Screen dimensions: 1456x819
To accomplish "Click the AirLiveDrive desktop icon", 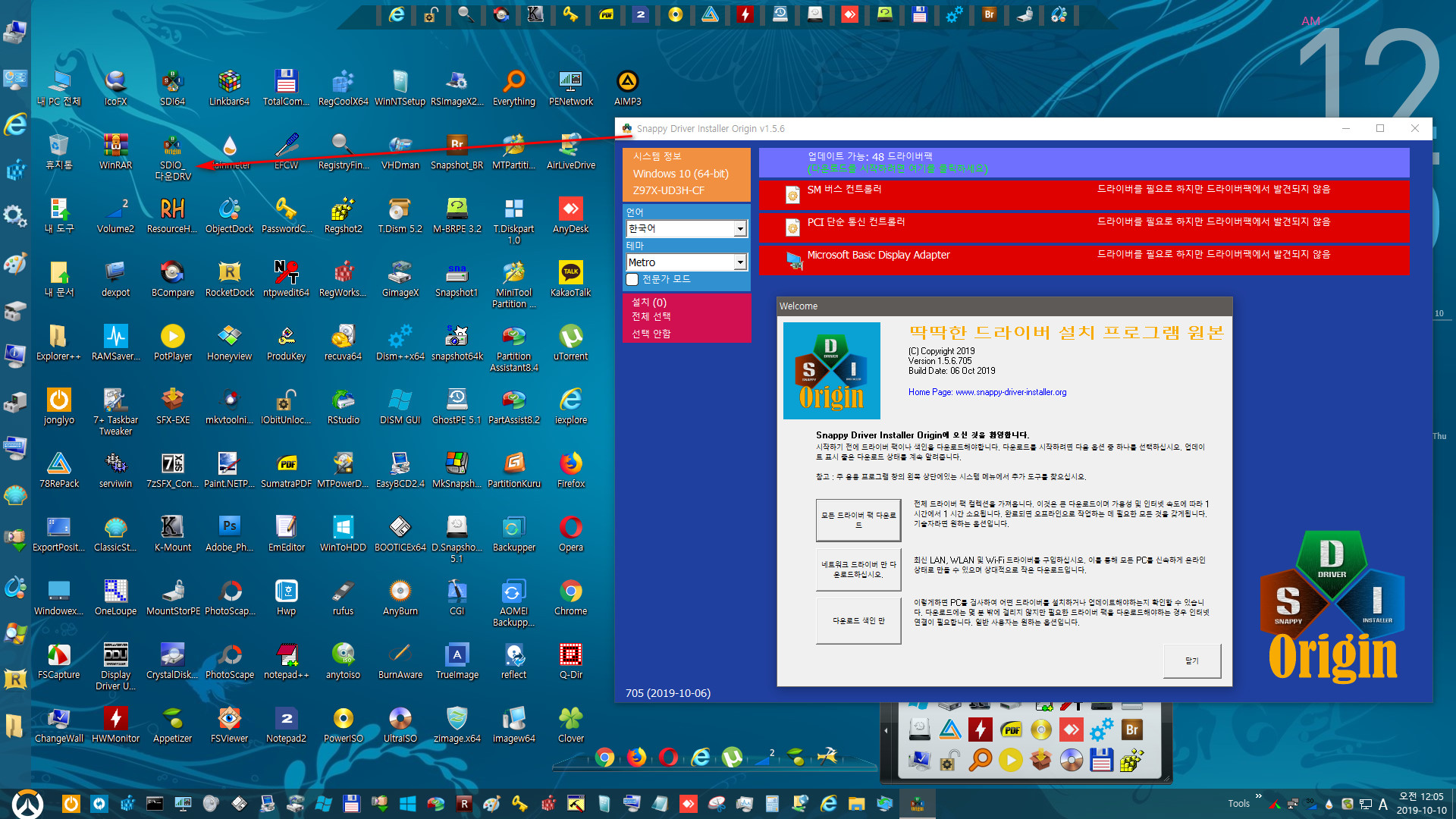I will [x=570, y=152].
